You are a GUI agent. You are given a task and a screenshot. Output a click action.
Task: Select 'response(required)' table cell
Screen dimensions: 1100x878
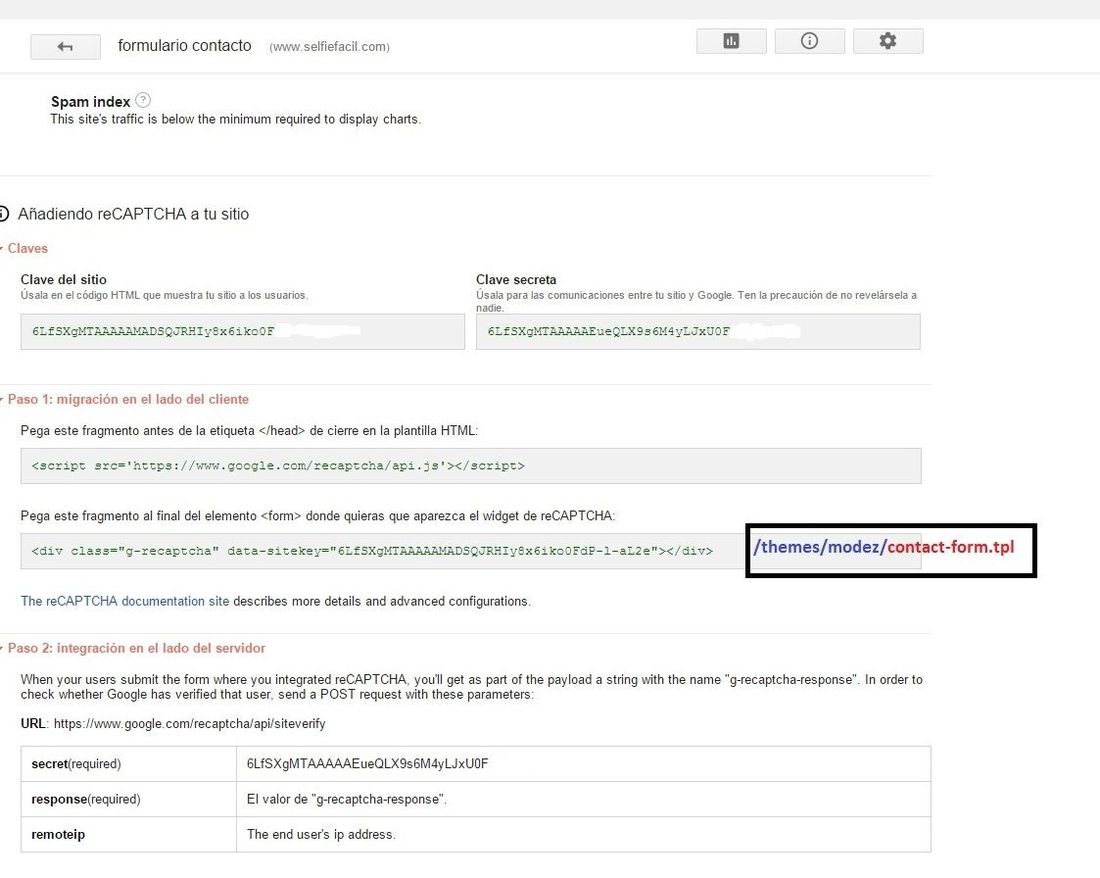[x=129, y=799]
